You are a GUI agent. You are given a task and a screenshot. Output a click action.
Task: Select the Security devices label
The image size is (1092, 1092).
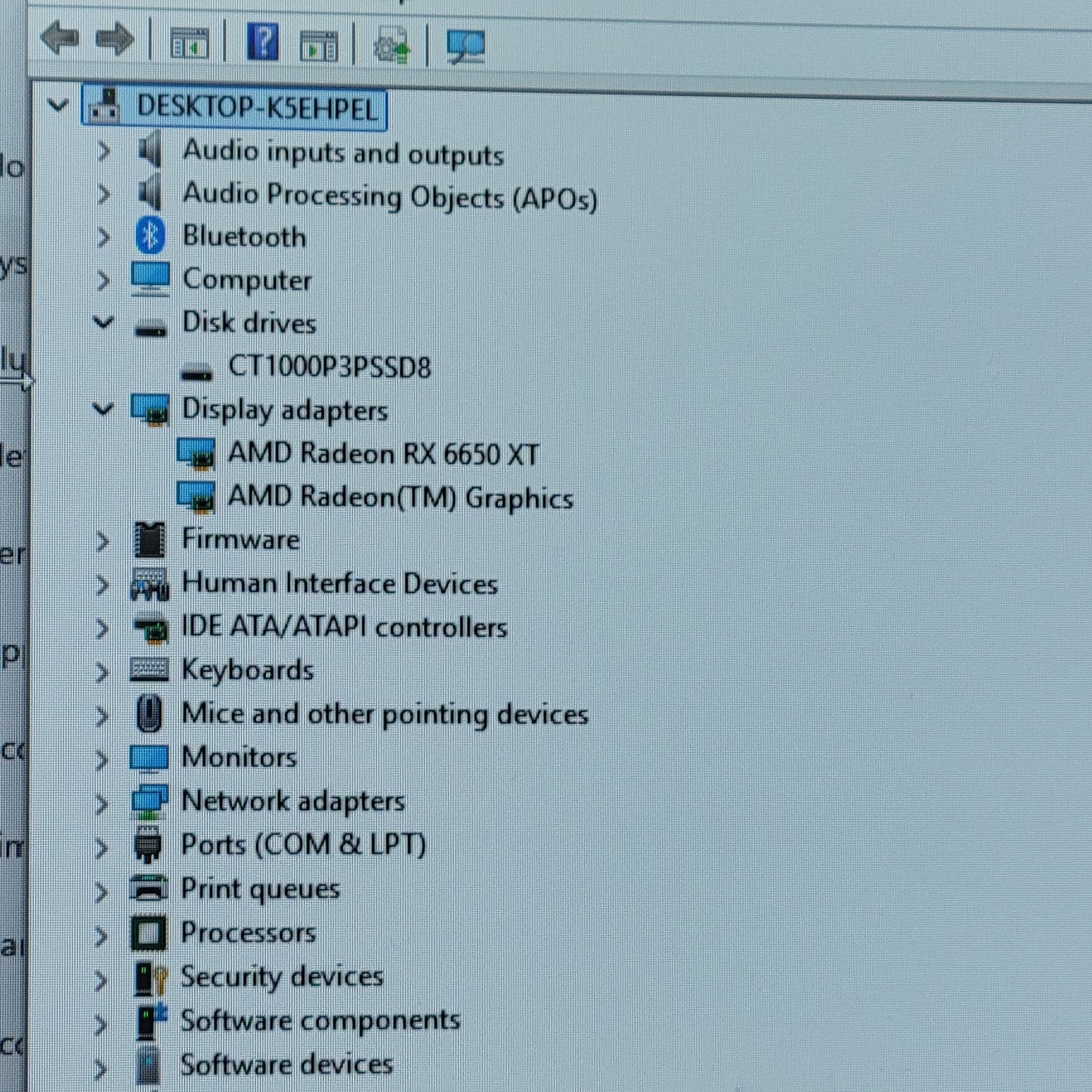pos(282,978)
